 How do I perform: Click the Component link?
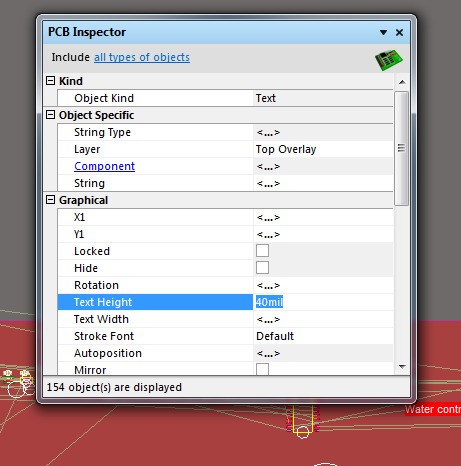coord(104,166)
